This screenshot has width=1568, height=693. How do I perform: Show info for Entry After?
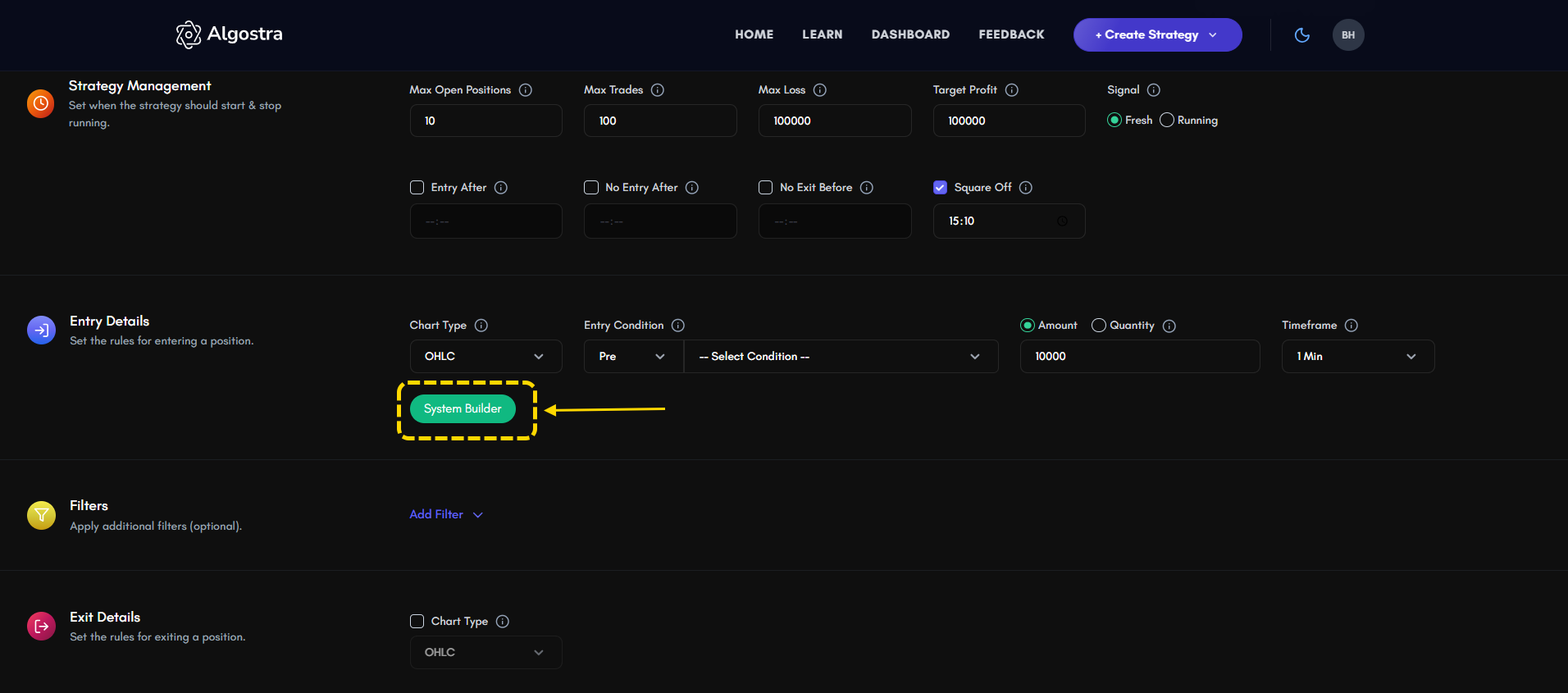(x=501, y=188)
